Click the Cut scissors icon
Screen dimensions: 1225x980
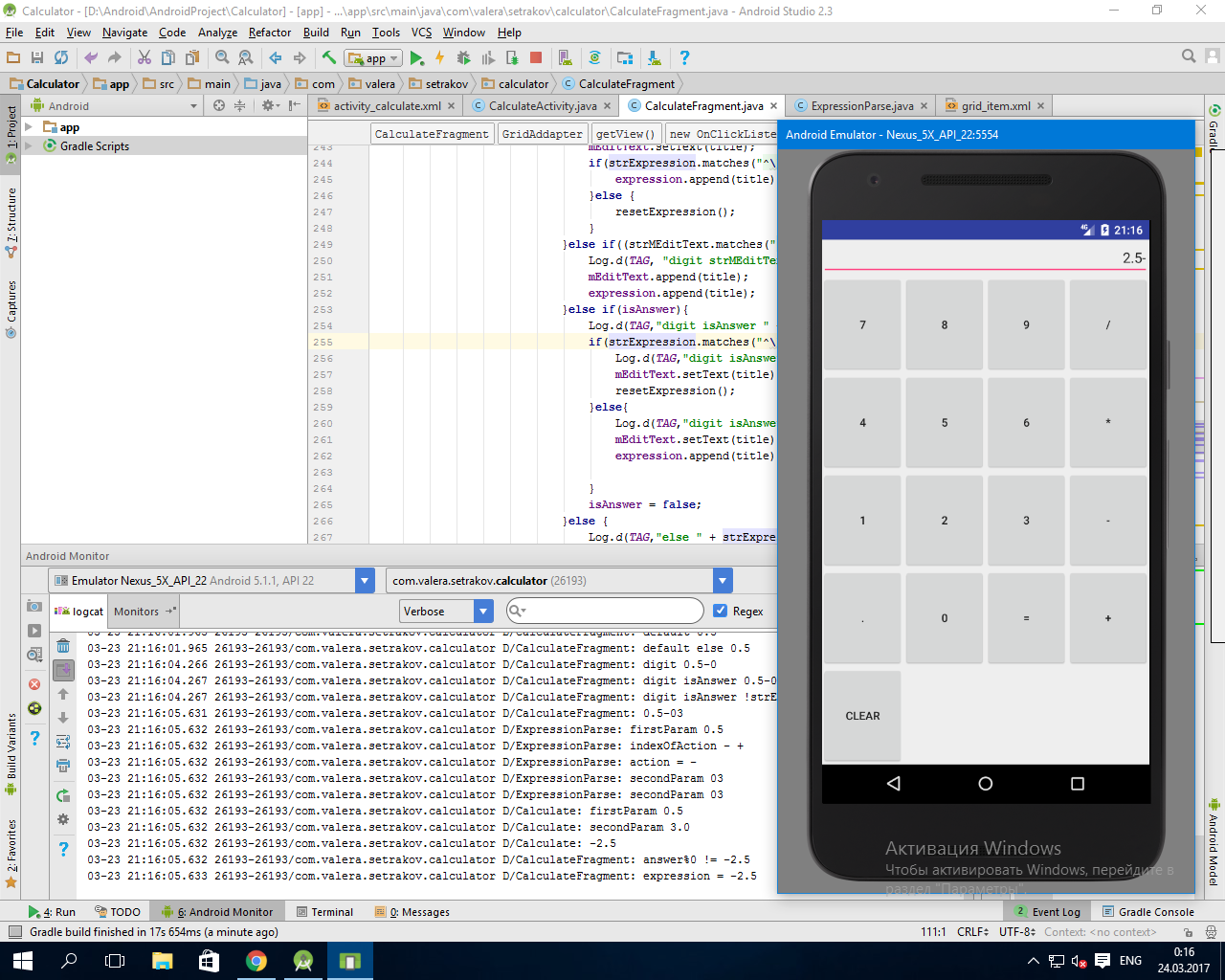point(145,58)
